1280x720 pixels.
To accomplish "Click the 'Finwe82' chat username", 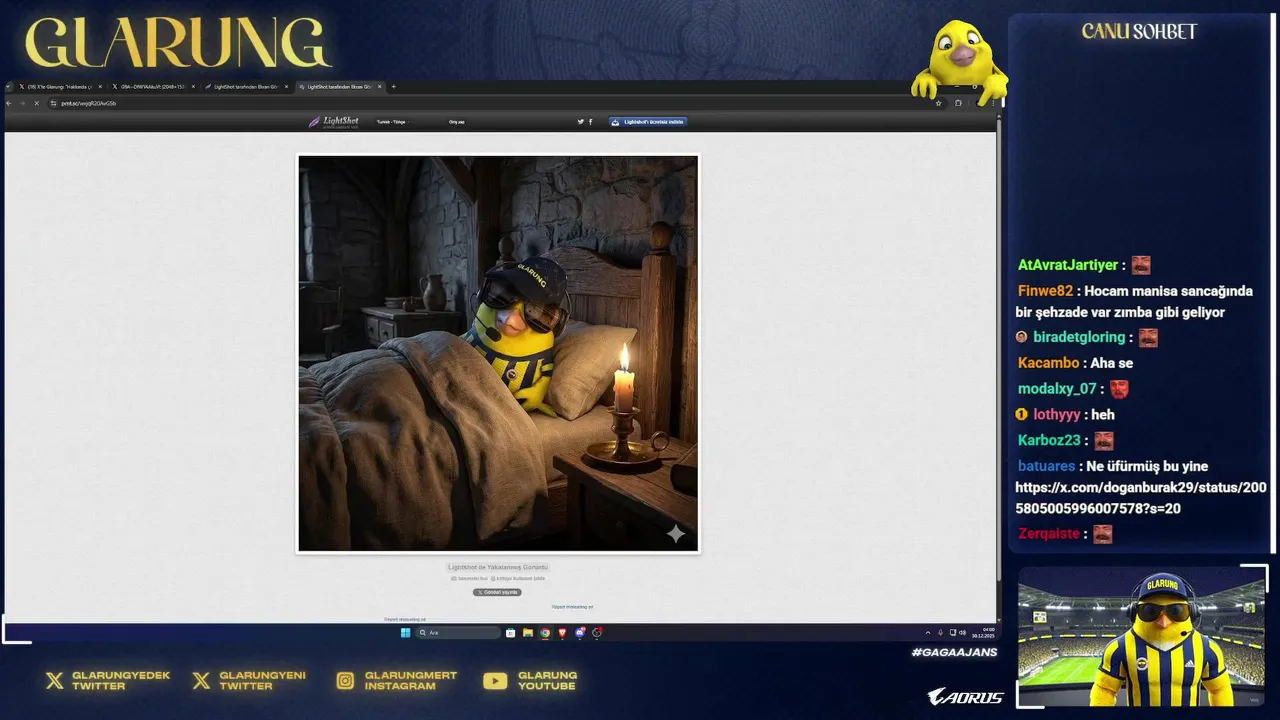I will pos(1045,291).
